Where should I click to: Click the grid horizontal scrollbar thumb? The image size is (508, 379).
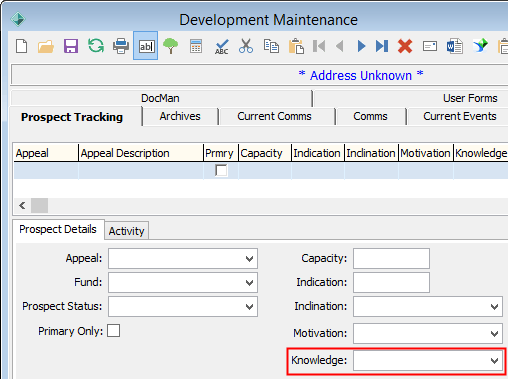(x=39, y=205)
